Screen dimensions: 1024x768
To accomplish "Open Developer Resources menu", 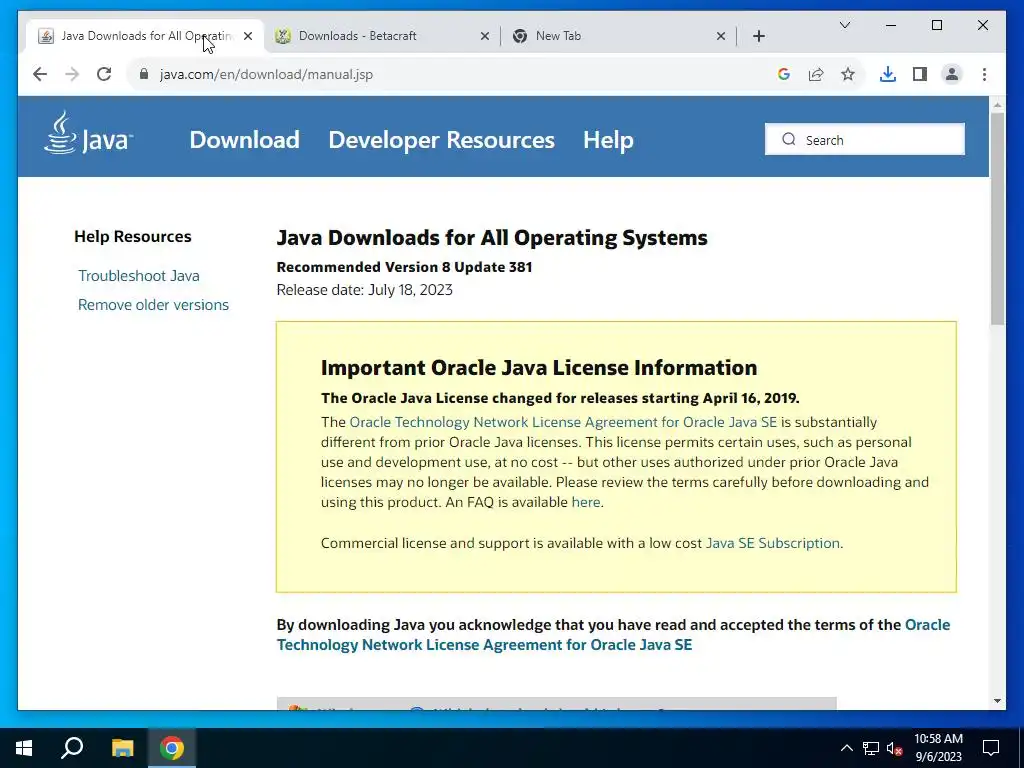I will pos(441,140).
